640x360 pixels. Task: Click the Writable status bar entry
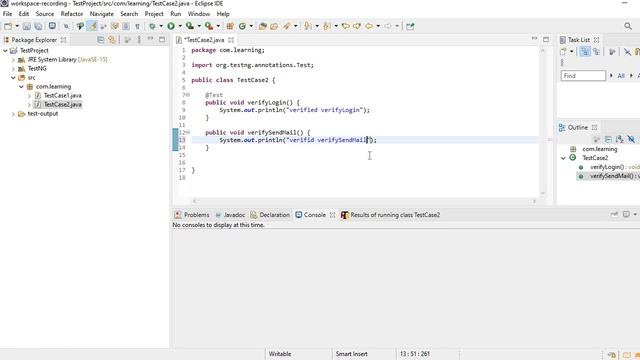pos(280,354)
